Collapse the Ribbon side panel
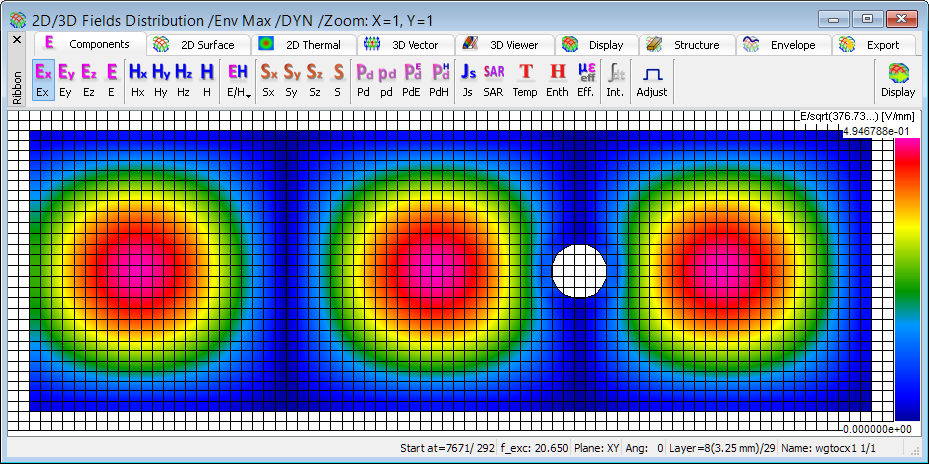The height and width of the screenshot is (464, 929). coord(16,86)
